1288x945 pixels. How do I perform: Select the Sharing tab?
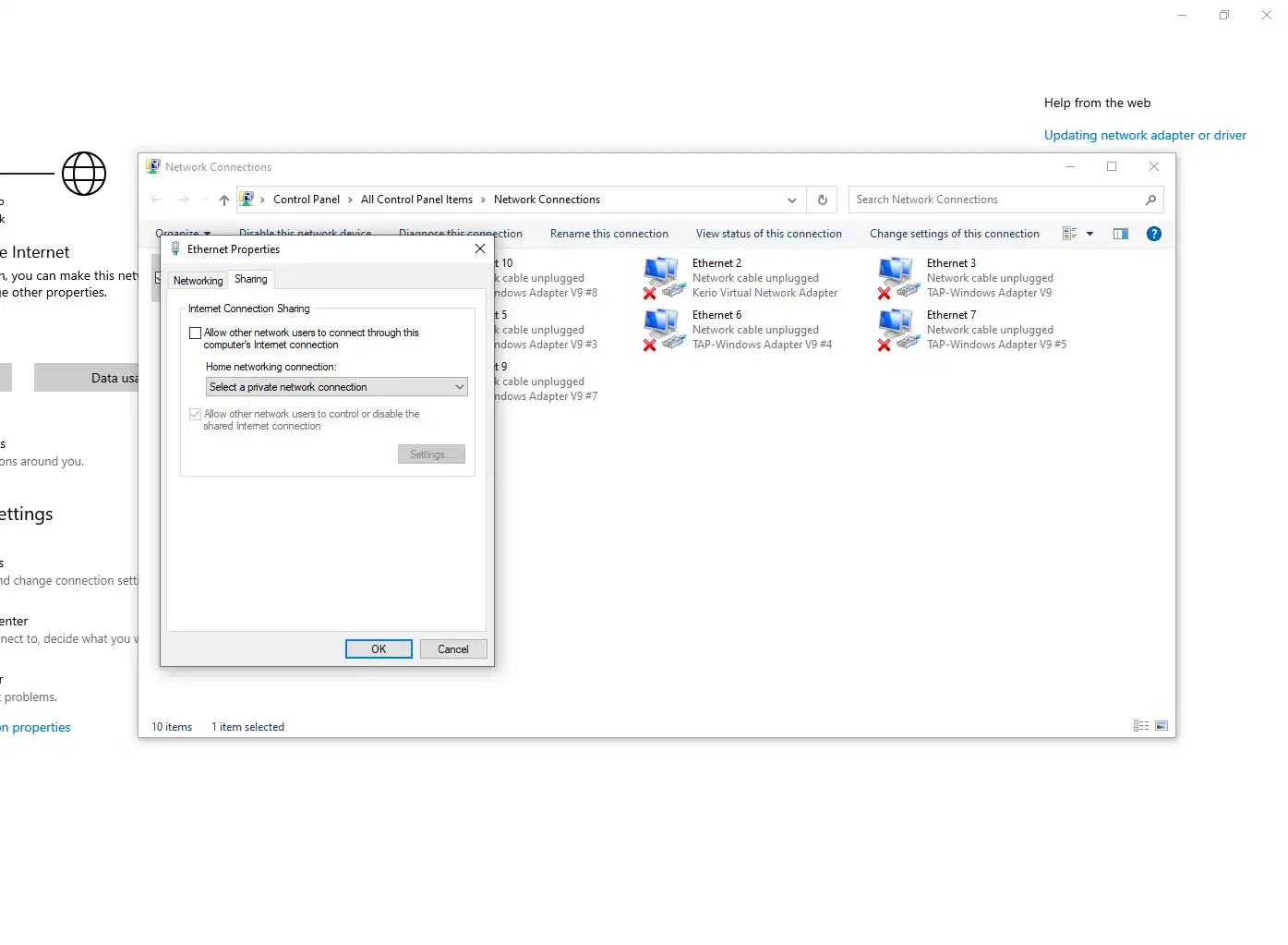click(250, 279)
